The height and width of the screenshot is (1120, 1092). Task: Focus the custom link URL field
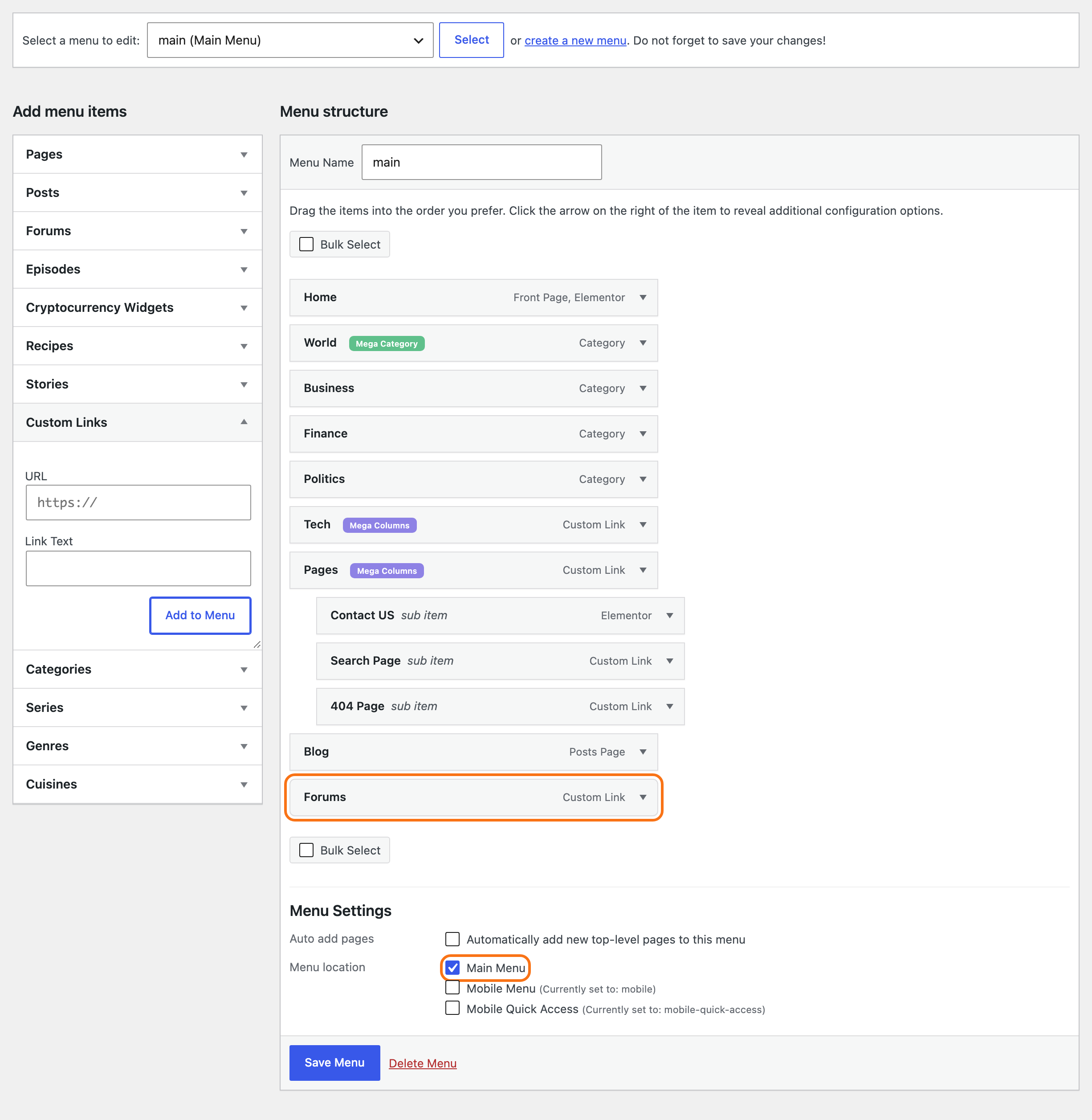tap(138, 503)
